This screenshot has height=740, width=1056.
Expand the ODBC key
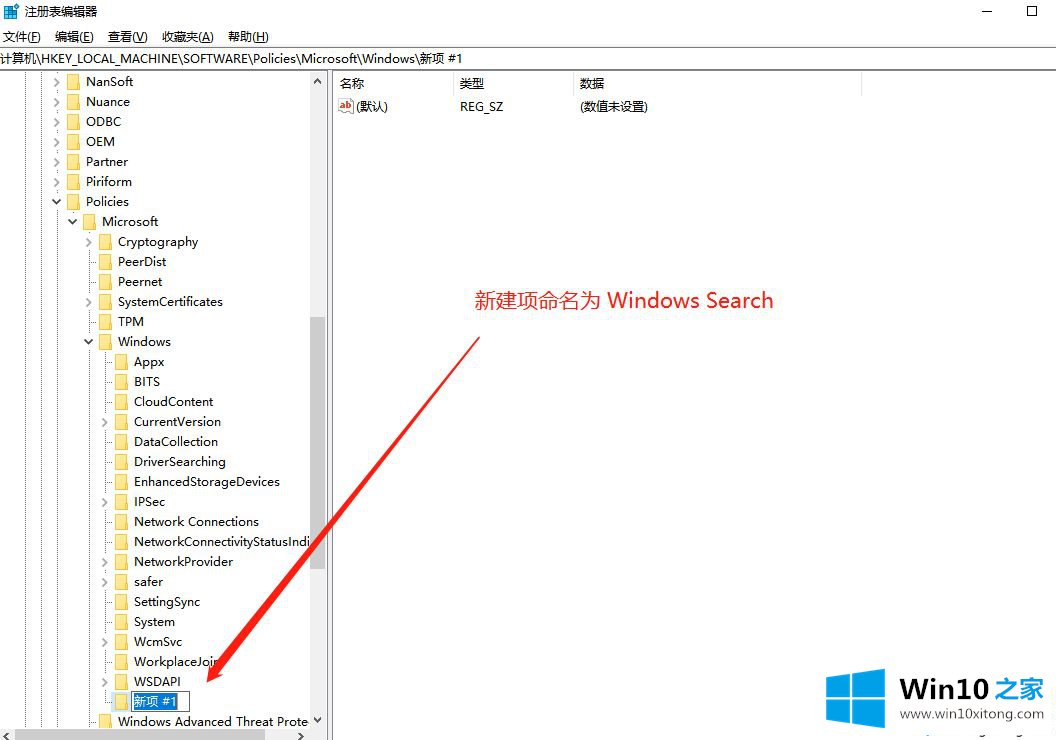[57, 122]
